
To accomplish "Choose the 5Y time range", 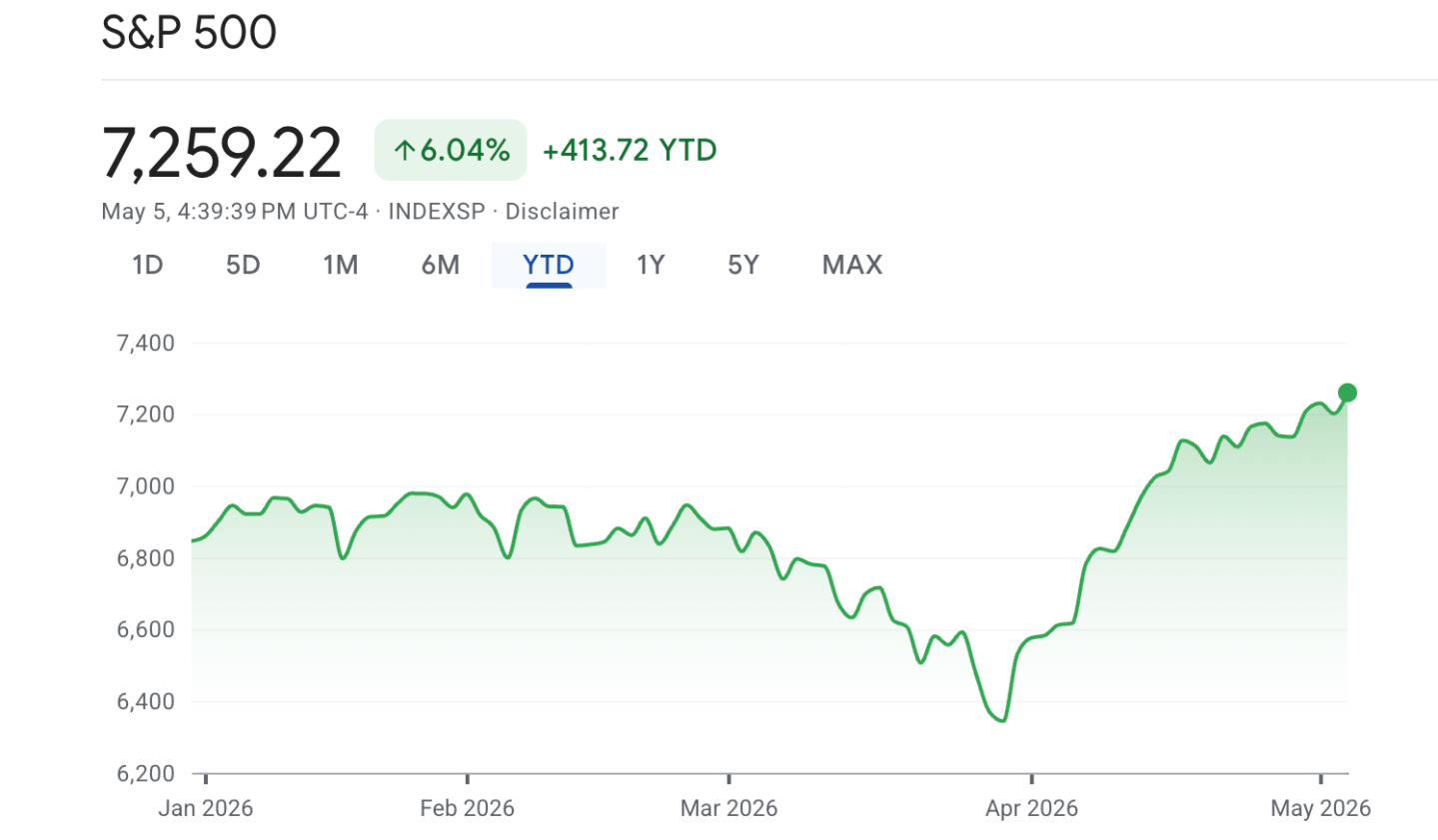I will pyautogui.click(x=743, y=265).
